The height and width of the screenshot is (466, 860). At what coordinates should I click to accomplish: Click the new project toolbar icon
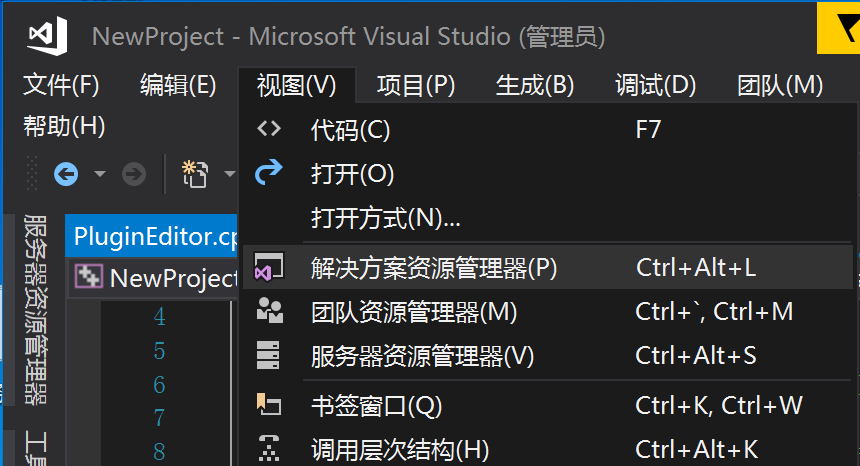point(194,174)
